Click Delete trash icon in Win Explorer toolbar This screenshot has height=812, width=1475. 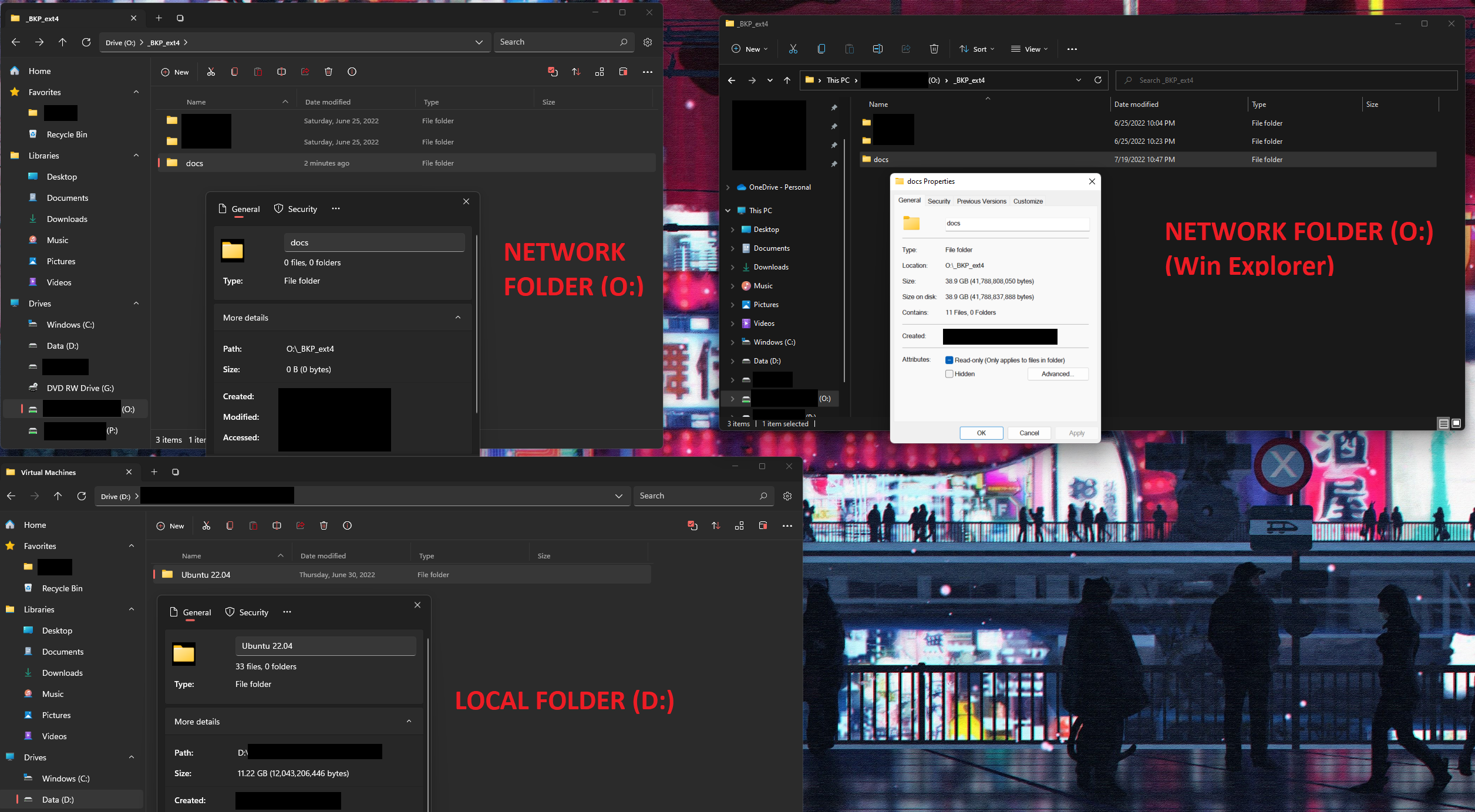click(x=934, y=49)
